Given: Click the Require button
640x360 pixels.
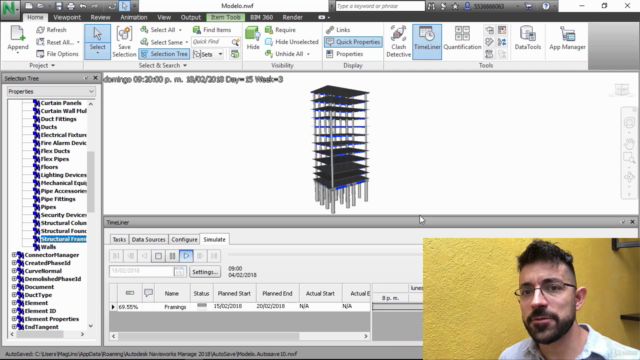Looking at the screenshot, I should click(280, 30).
